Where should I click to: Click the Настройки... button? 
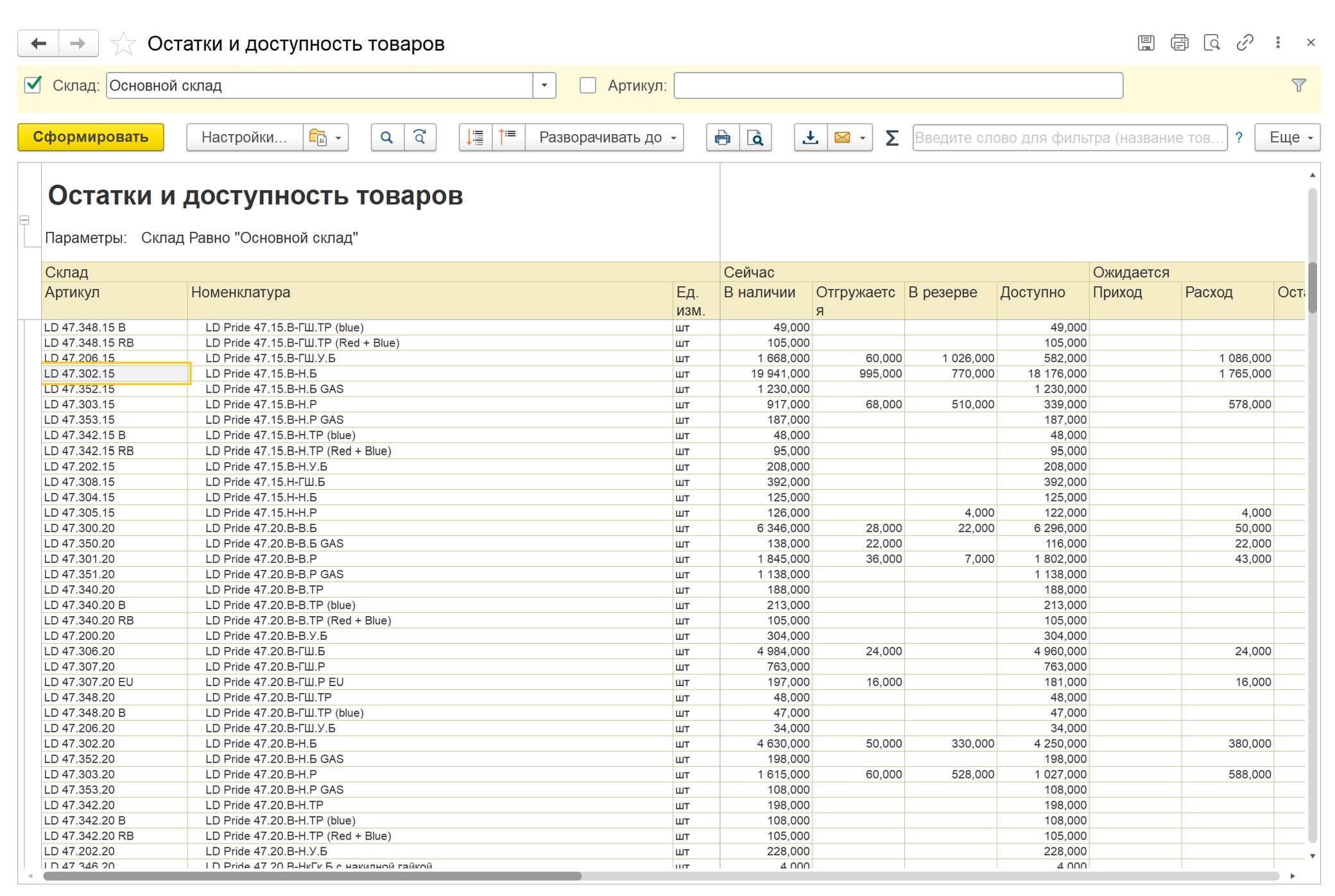[x=244, y=137]
